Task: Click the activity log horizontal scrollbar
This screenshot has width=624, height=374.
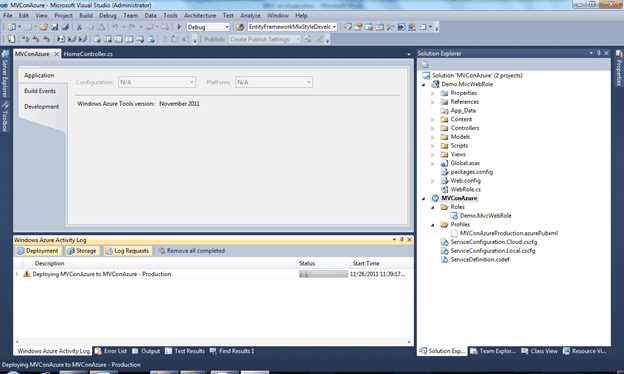Action: 213,342
